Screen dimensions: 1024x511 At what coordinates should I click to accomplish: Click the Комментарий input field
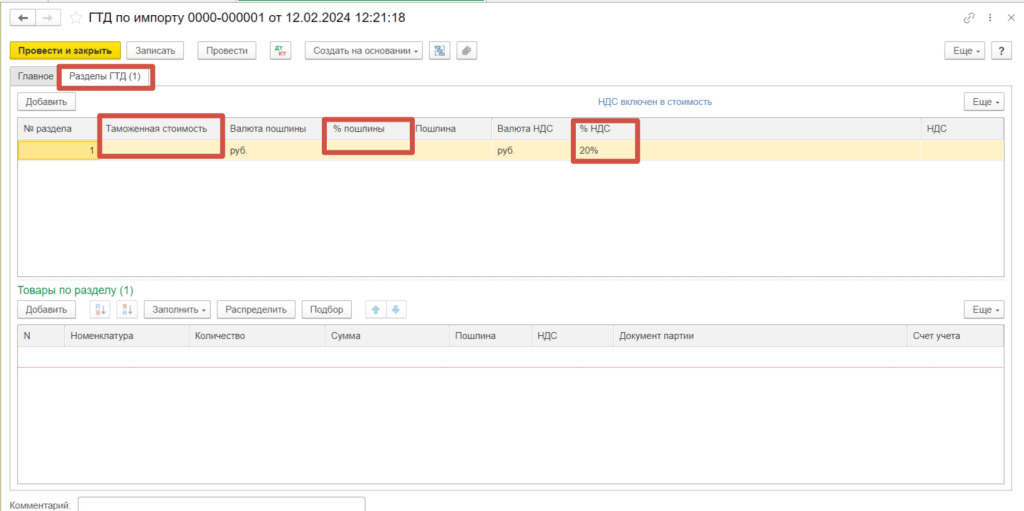[221, 504]
